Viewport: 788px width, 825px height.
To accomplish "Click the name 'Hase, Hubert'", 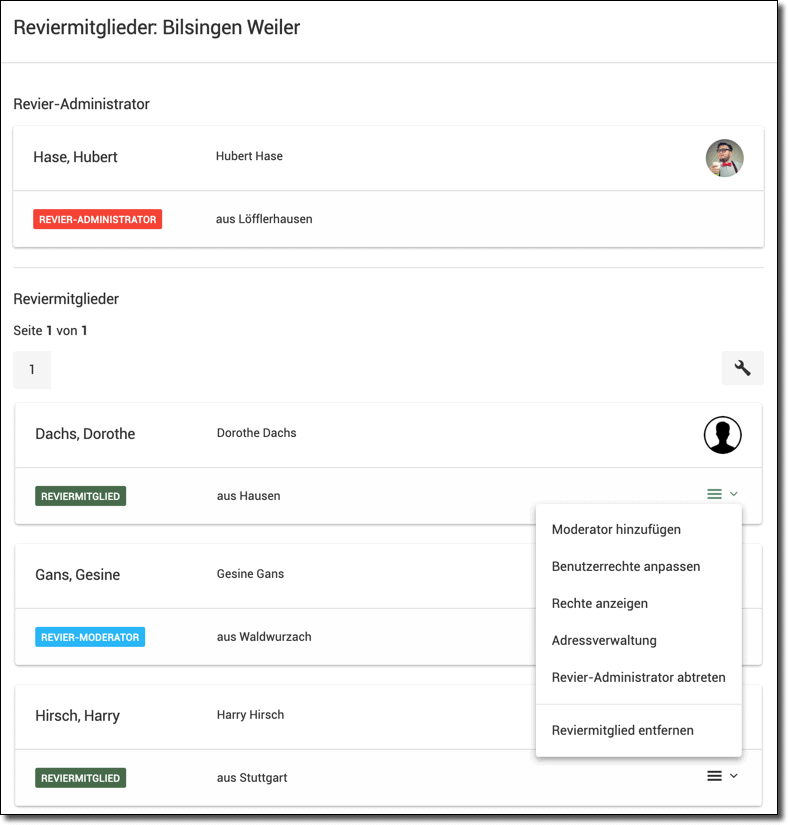I will click(x=75, y=157).
